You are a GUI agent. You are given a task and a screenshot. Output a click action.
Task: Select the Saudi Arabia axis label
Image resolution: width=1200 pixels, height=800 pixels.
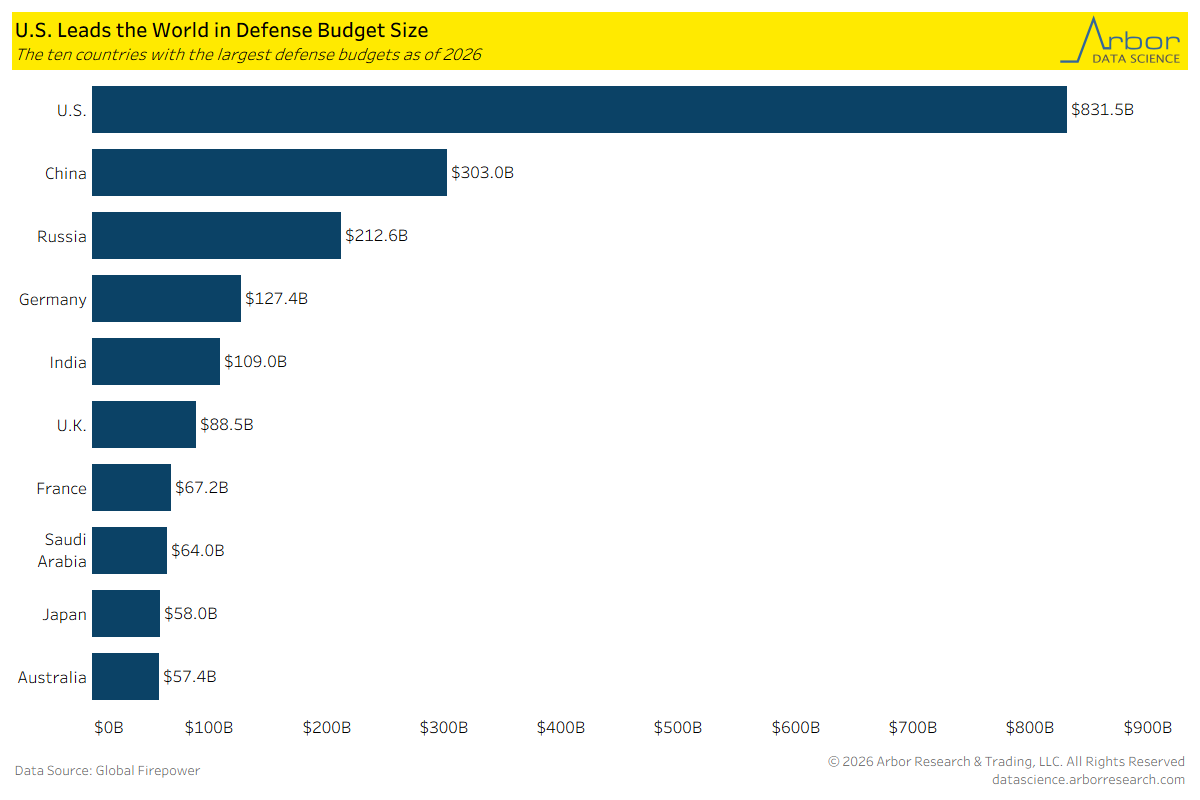(64, 551)
